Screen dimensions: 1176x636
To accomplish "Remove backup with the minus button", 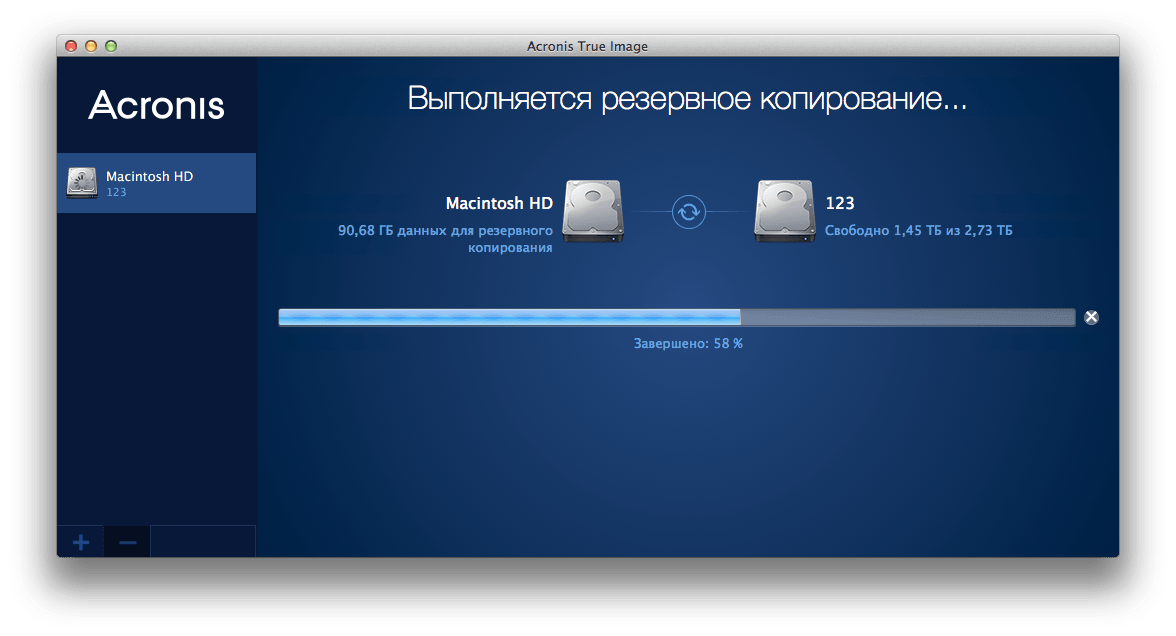I will (128, 542).
